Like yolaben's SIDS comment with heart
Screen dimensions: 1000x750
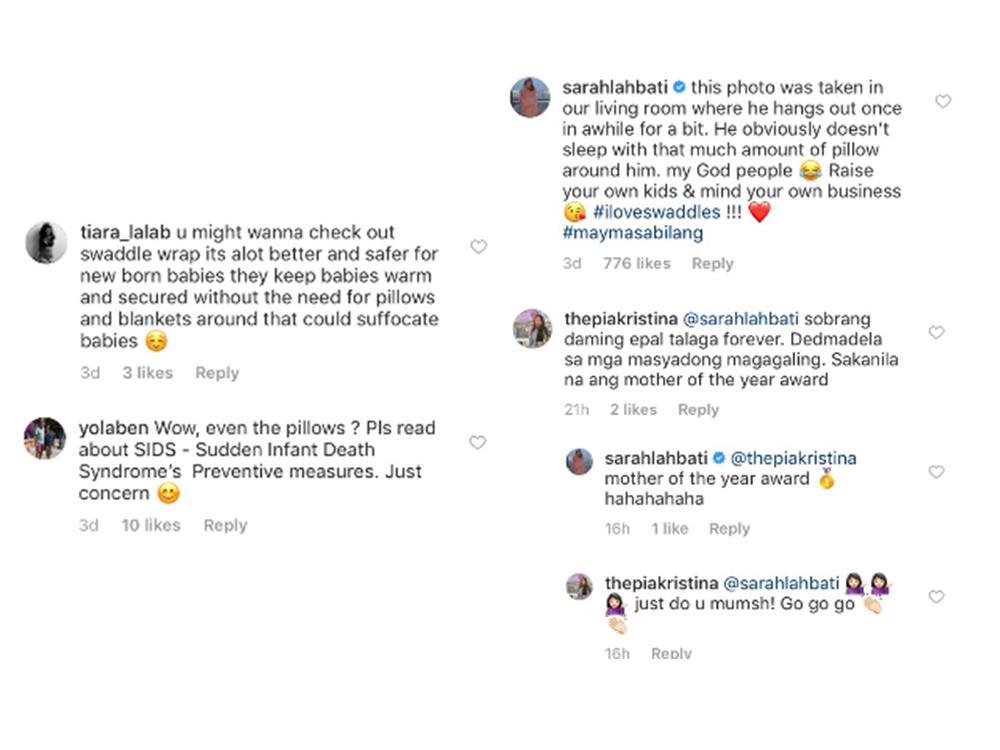478,443
